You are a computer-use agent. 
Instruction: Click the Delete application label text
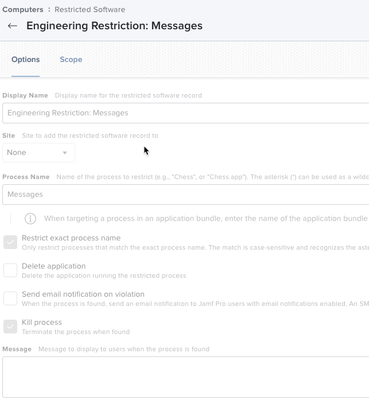click(54, 266)
